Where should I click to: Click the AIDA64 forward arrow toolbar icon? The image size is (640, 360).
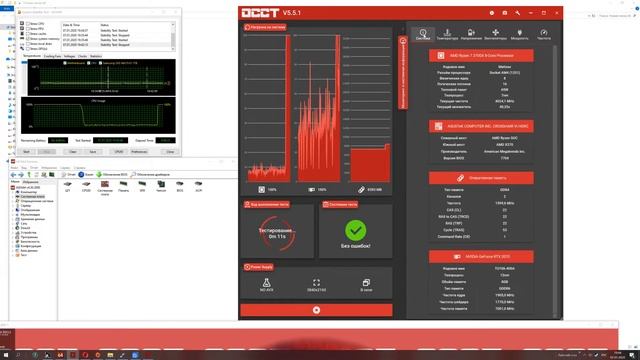click(x=21, y=175)
